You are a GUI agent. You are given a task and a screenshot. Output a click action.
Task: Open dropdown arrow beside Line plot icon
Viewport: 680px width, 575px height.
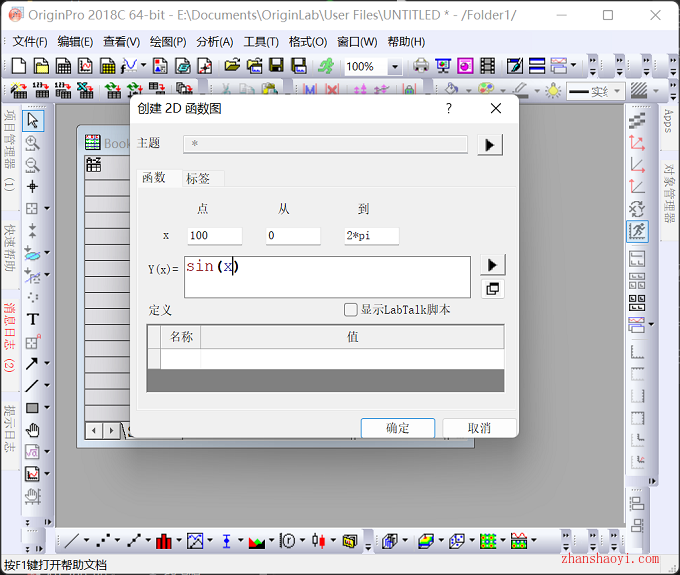[x=86, y=541]
